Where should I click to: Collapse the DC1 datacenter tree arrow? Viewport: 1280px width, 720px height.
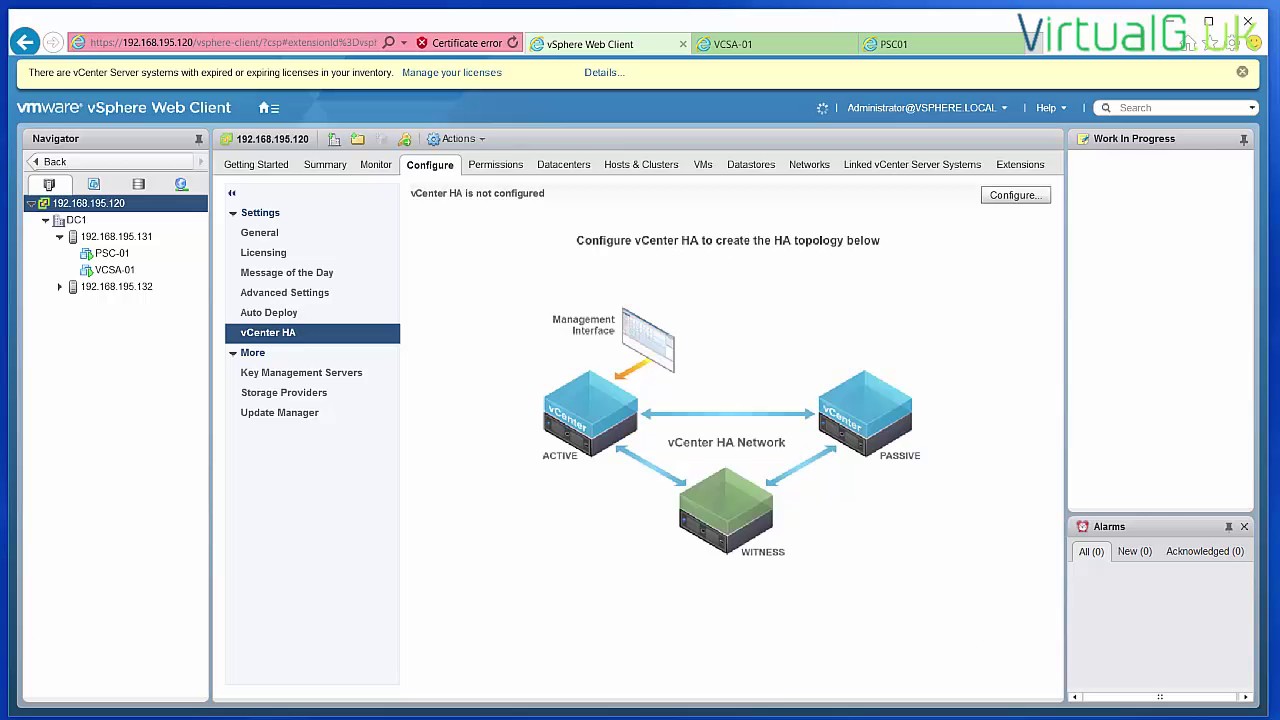(x=45, y=220)
